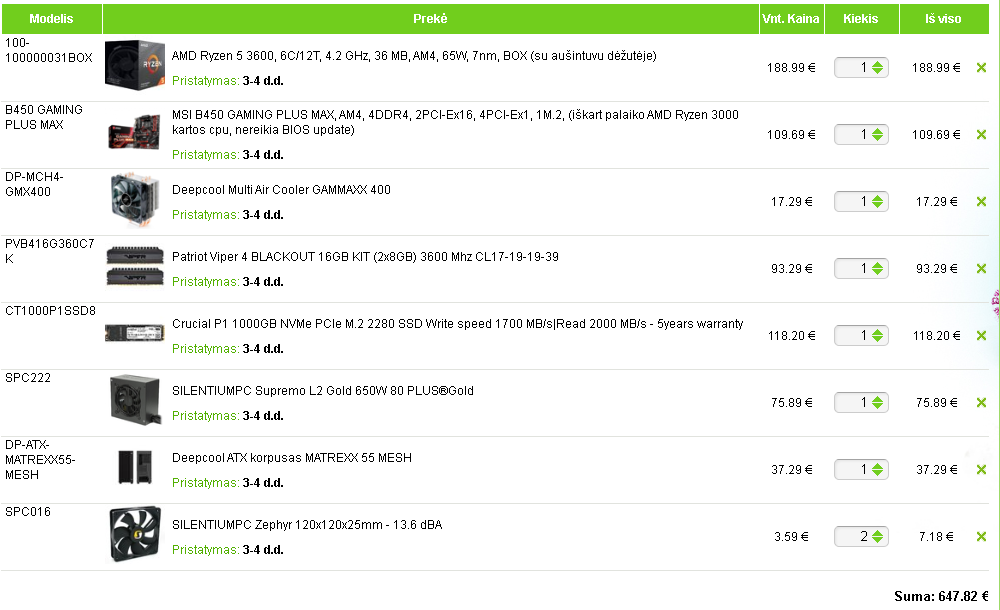The image size is (1000, 610).
Task: Adjust quantity stepper for Deepcool GAMMAXX 400
Action: 878,202
